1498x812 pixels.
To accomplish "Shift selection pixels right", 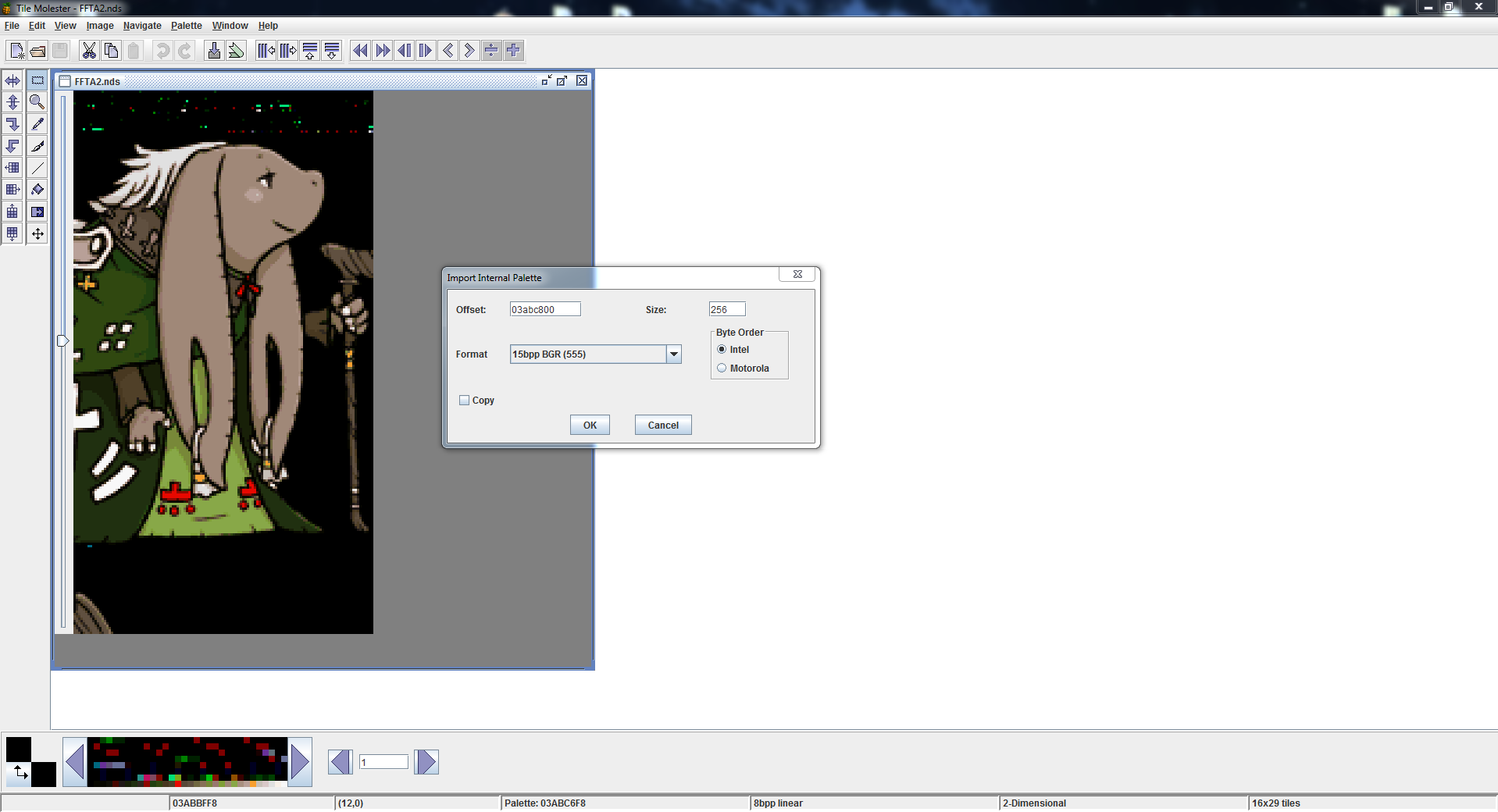I will (12, 190).
